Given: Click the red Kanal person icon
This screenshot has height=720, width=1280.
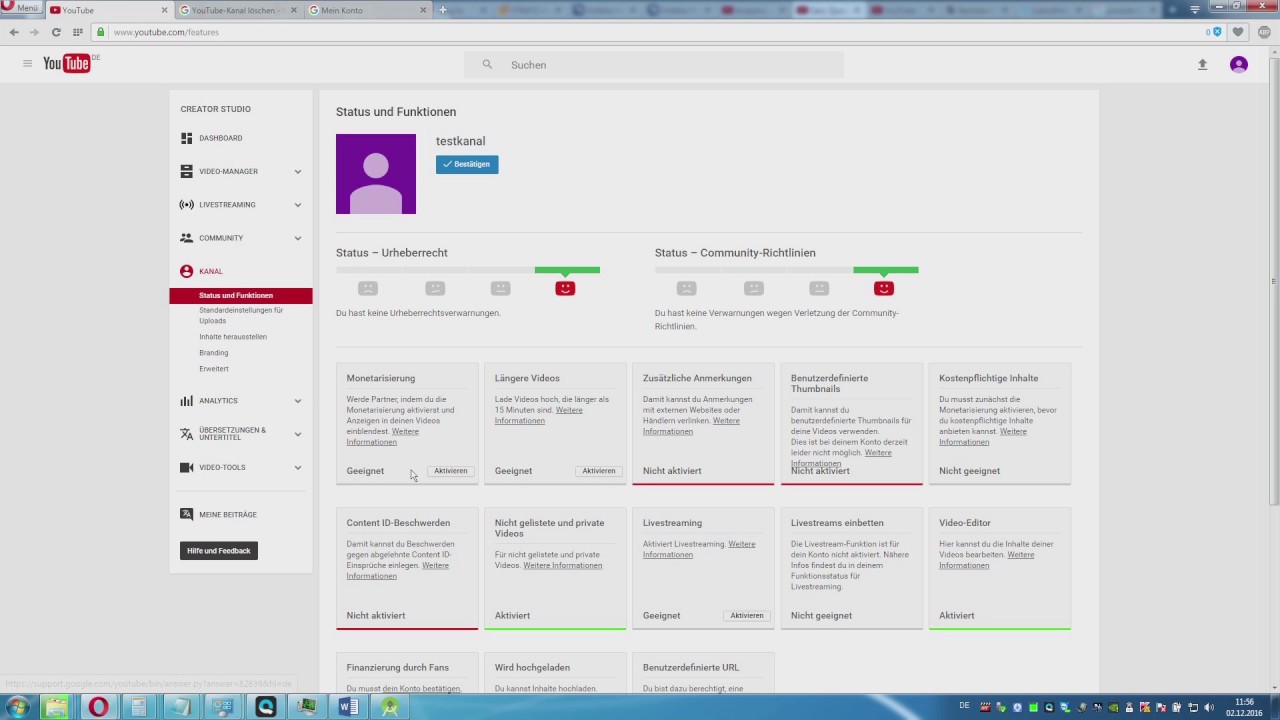Looking at the screenshot, I should pyautogui.click(x=186, y=271).
